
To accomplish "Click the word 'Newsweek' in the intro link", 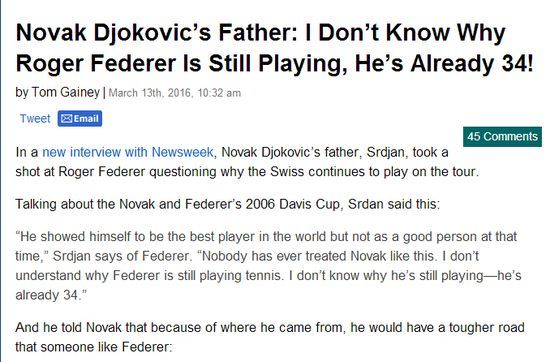I will point(182,152).
